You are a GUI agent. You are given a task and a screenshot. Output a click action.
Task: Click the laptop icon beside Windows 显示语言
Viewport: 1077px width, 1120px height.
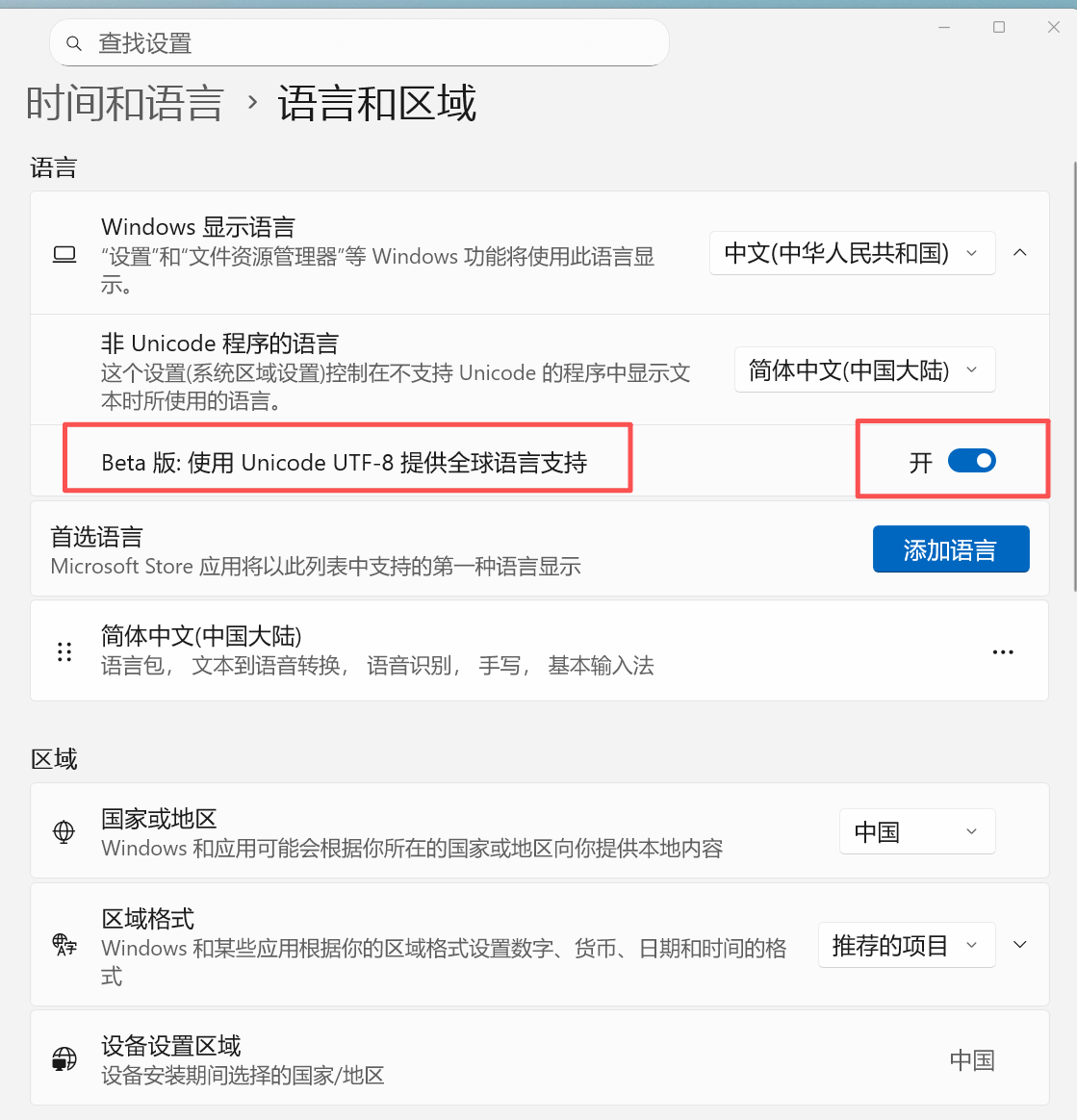click(x=64, y=254)
